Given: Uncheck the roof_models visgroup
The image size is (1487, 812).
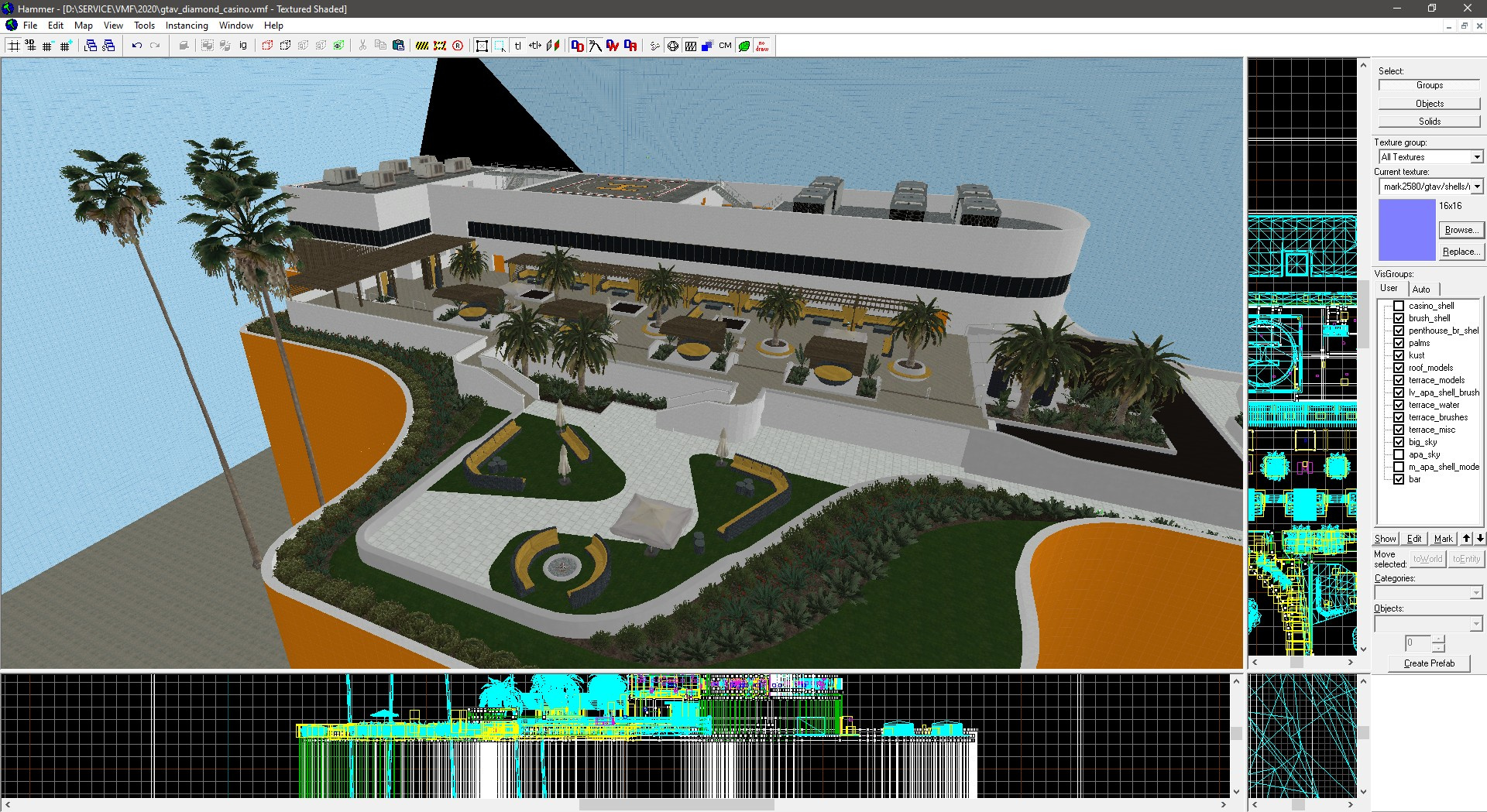Looking at the screenshot, I should coord(1399,368).
